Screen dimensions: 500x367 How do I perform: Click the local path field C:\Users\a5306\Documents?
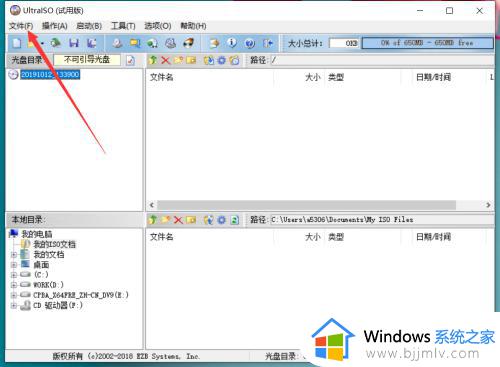(x=382, y=220)
